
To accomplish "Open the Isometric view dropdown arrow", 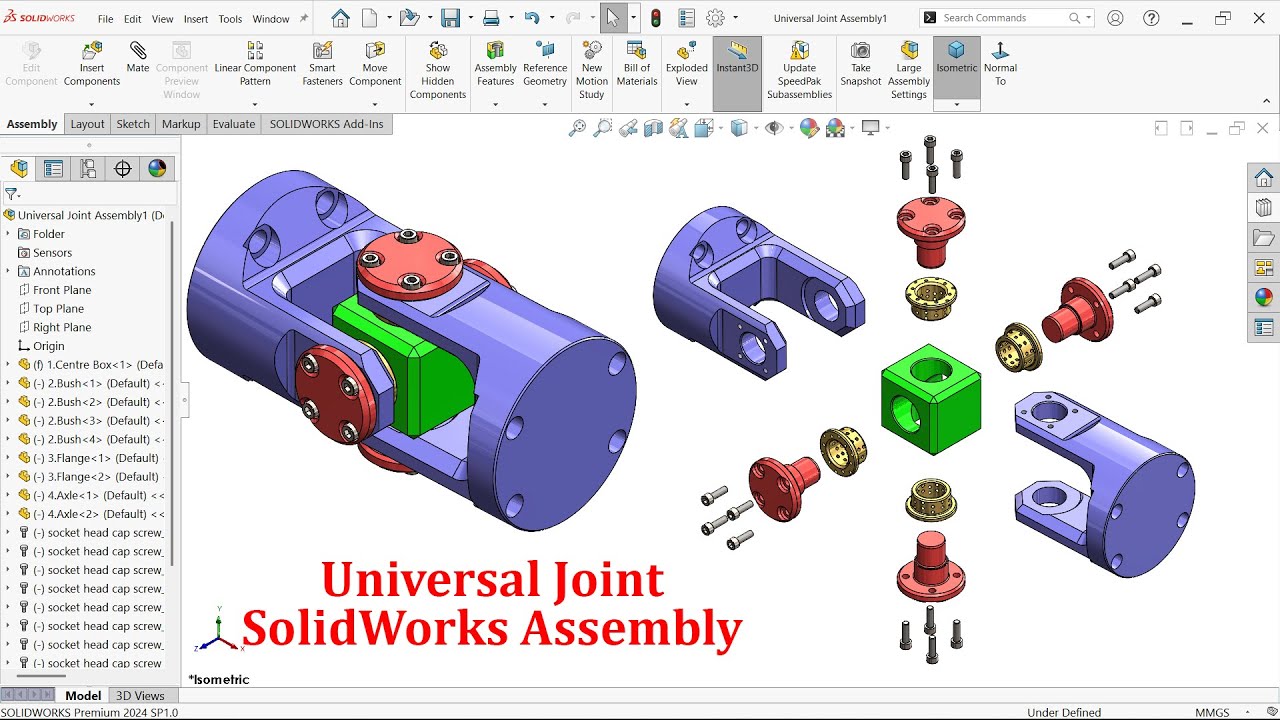I will pos(956,104).
